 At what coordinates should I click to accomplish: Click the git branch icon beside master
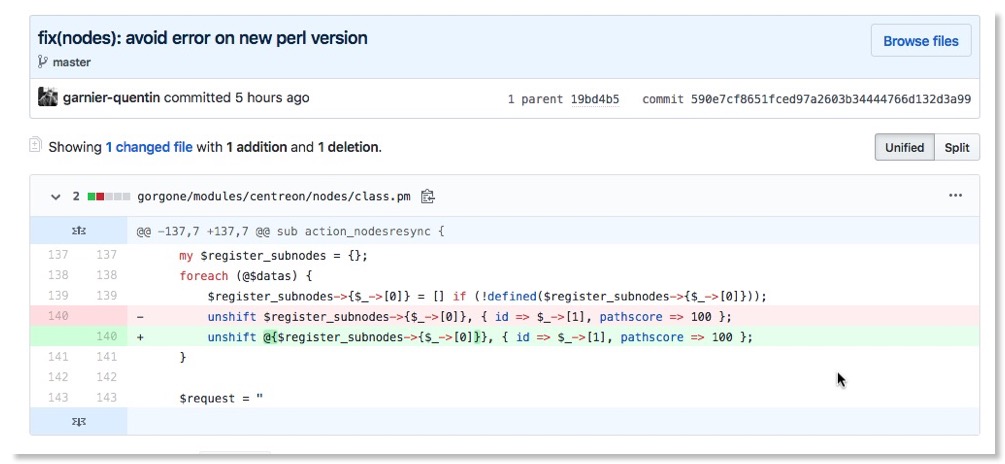(43, 62)
